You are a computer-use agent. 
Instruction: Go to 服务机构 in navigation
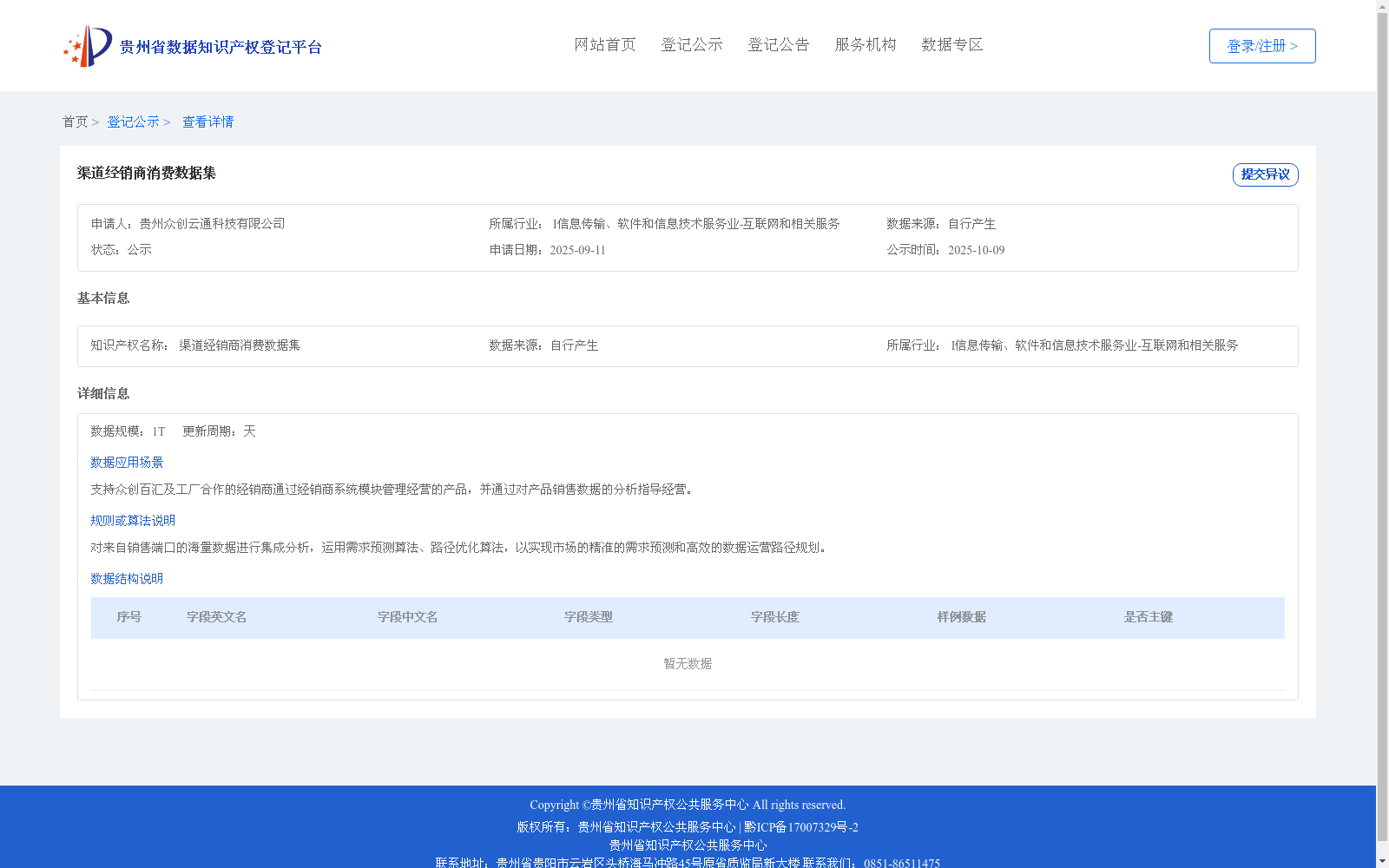click(866, 44)
